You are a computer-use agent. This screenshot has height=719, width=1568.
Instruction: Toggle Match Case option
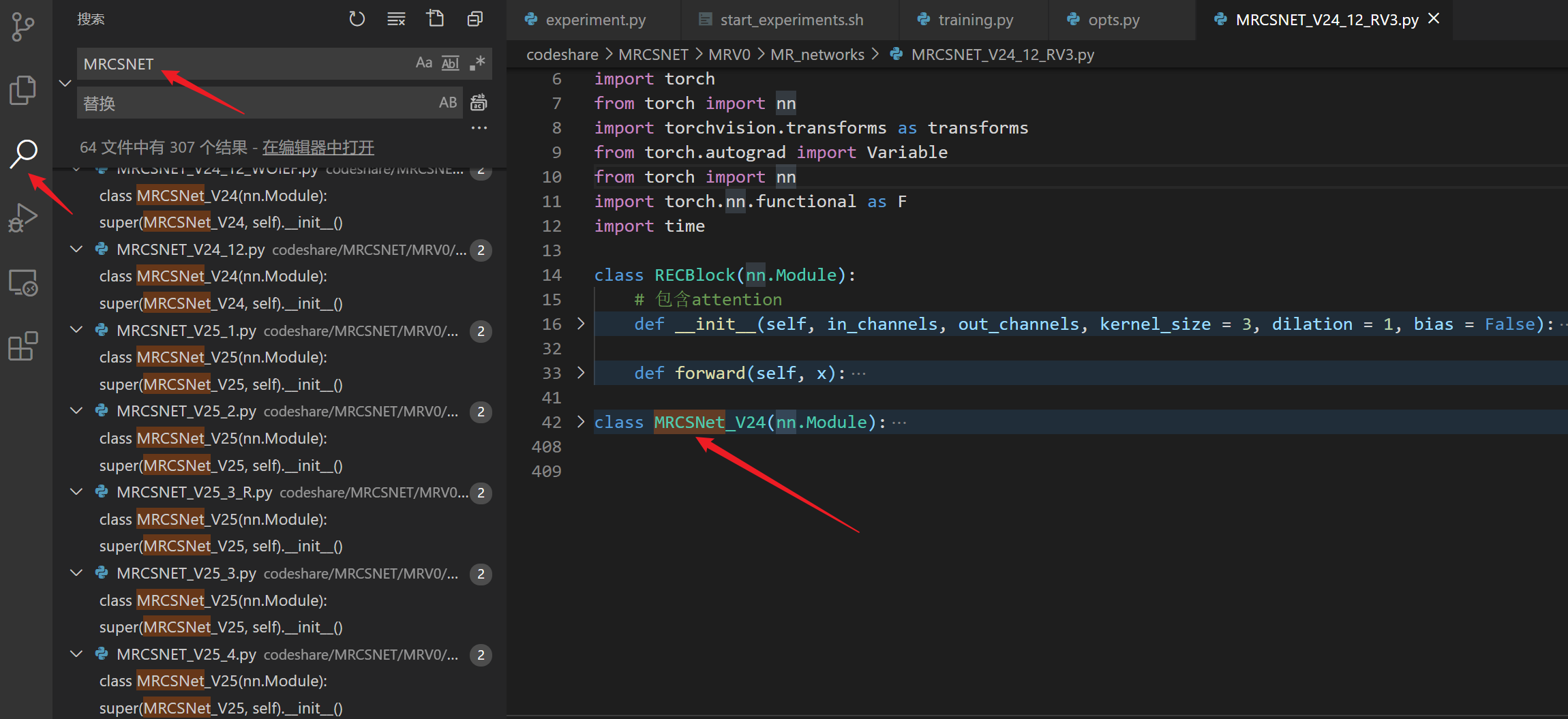(424, 63)
